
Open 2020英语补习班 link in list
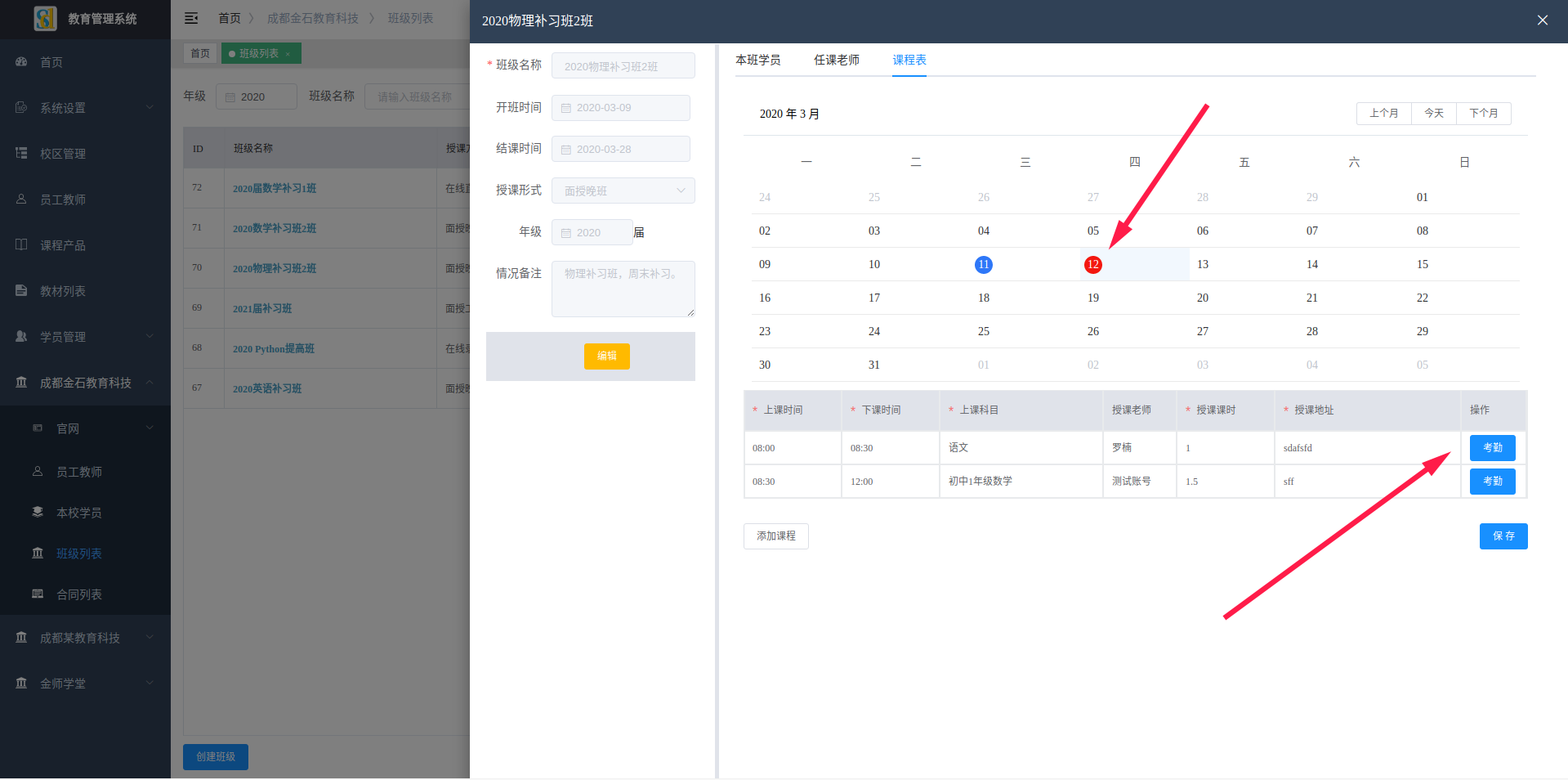click(266, 388)
